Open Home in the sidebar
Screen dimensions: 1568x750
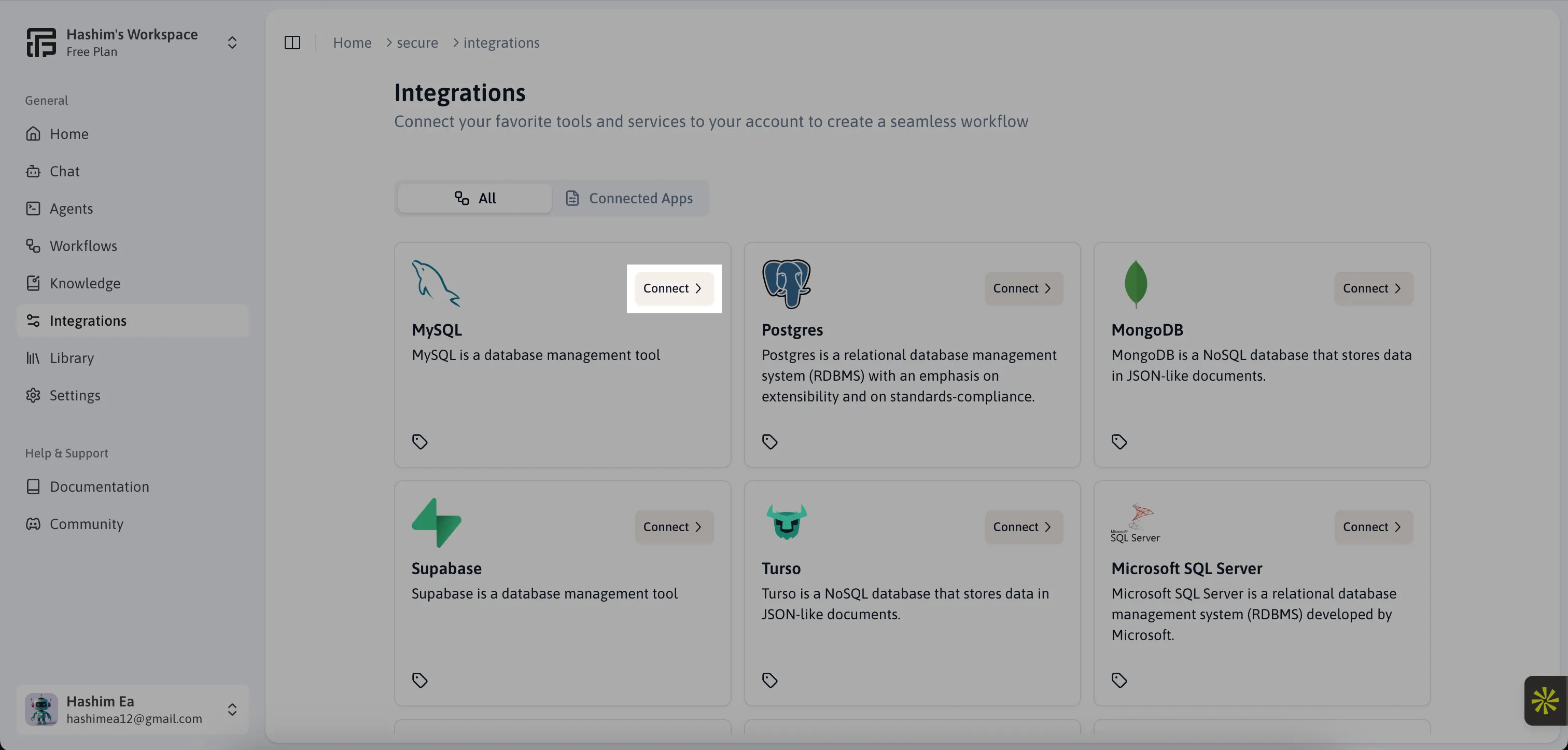(133, 134)
